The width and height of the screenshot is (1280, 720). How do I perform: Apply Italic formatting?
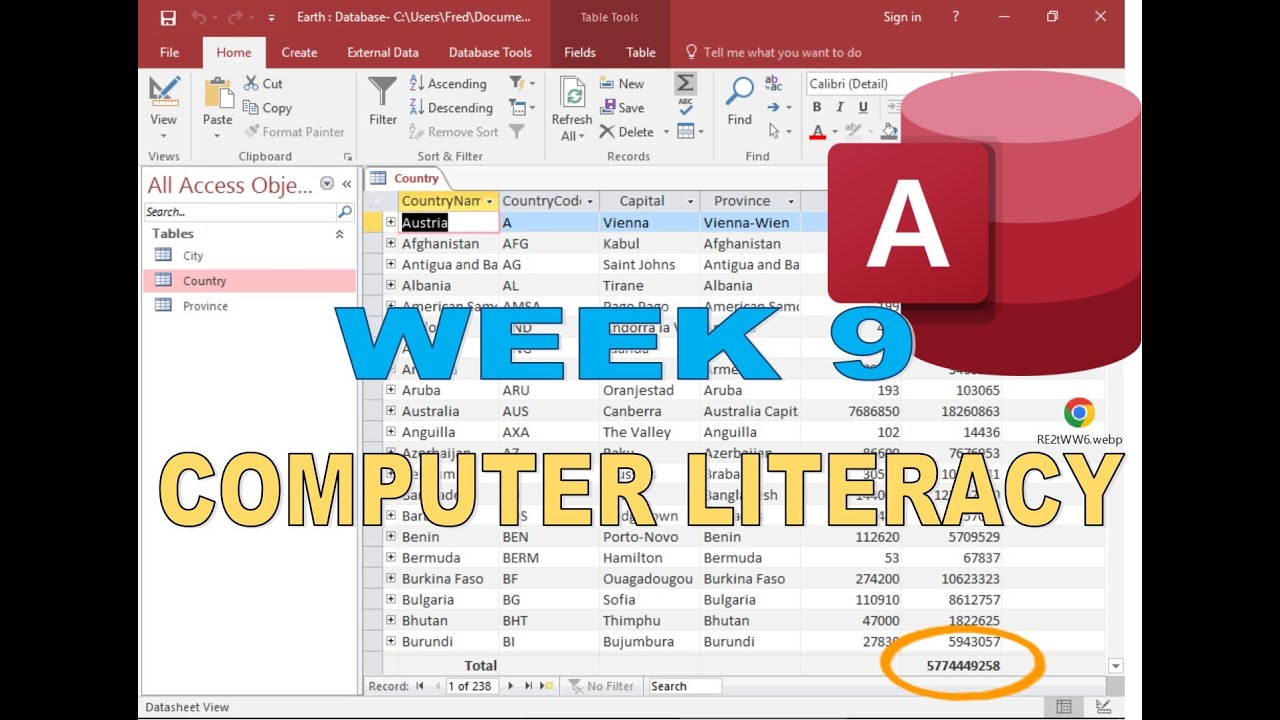coord(839,107)
